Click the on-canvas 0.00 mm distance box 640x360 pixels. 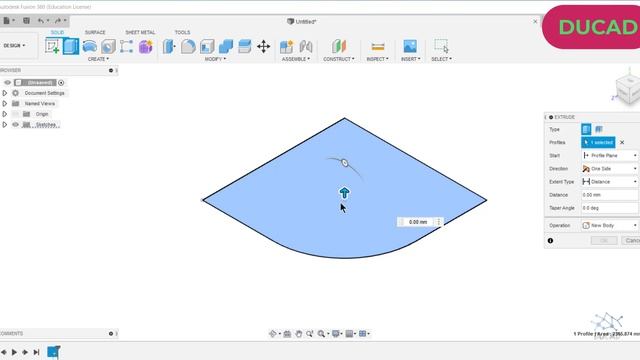[418, 222]
